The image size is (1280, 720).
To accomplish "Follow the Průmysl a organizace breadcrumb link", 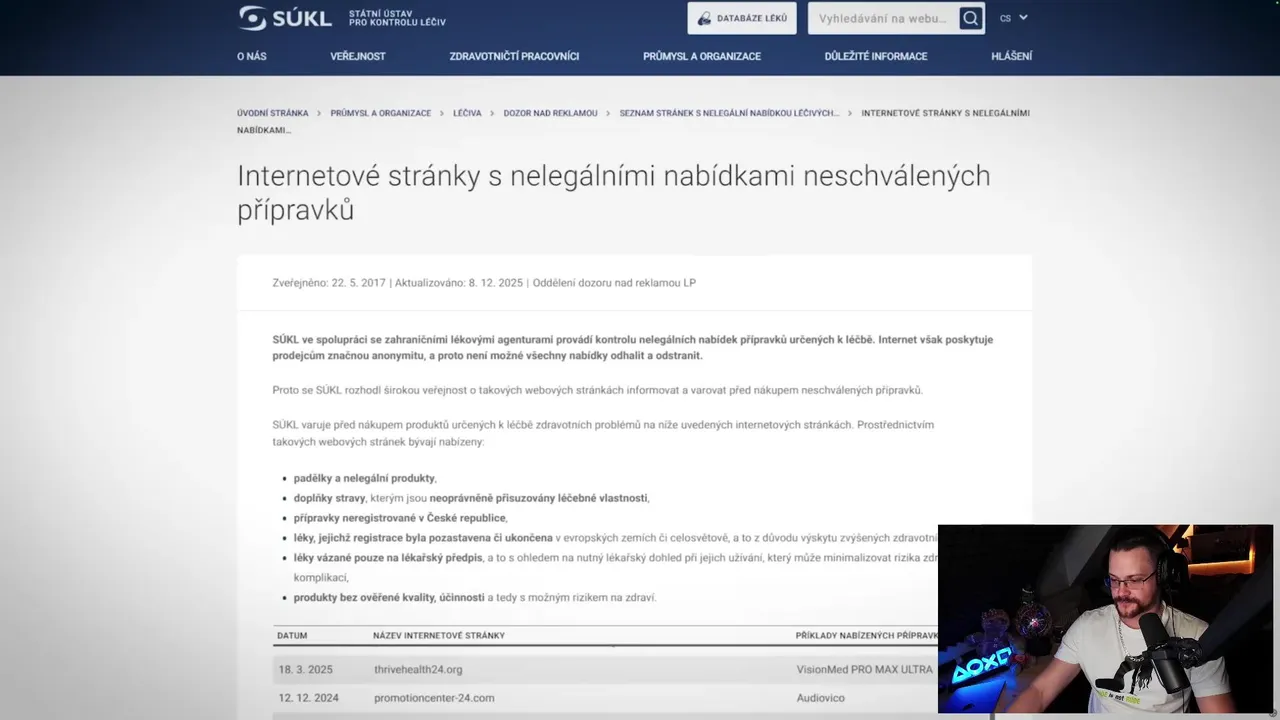I will tap(381, 113).
